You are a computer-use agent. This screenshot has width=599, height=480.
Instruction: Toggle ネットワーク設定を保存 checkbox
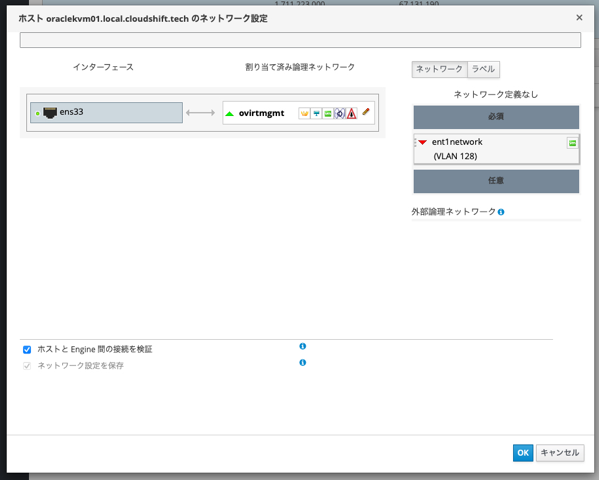(x=27, y=366)
